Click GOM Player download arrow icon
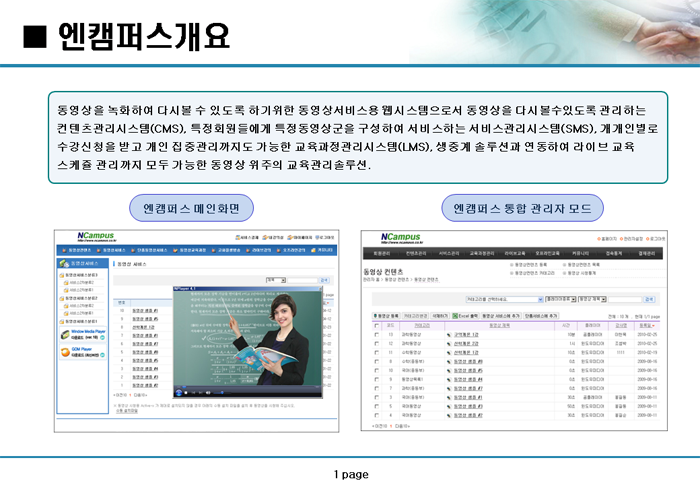 click(102, 355)
